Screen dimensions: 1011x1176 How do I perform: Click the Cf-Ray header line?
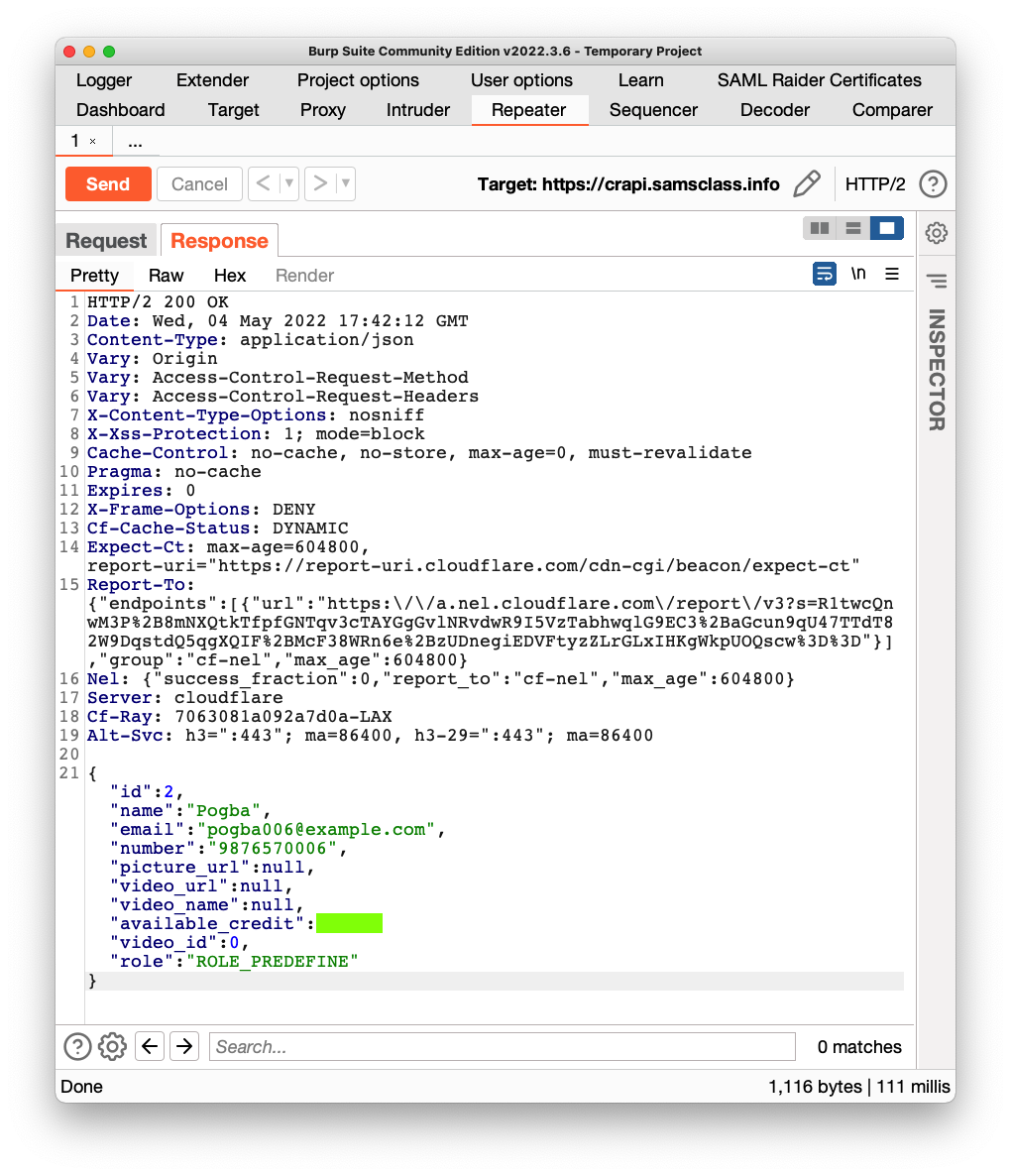click(x=239, y=717)
